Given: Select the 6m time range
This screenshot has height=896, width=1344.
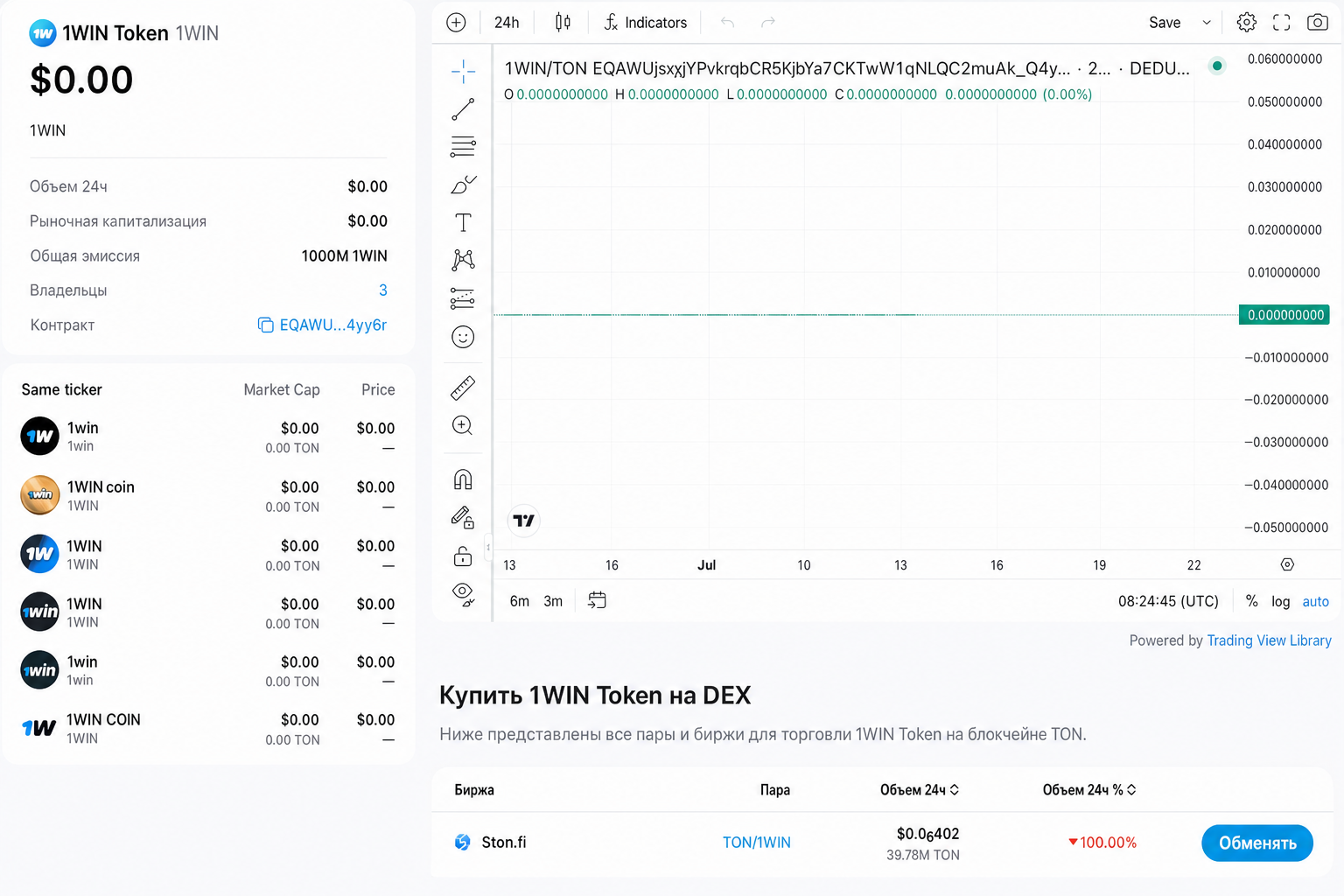Looking at the screenshot, I should [520, 601].
